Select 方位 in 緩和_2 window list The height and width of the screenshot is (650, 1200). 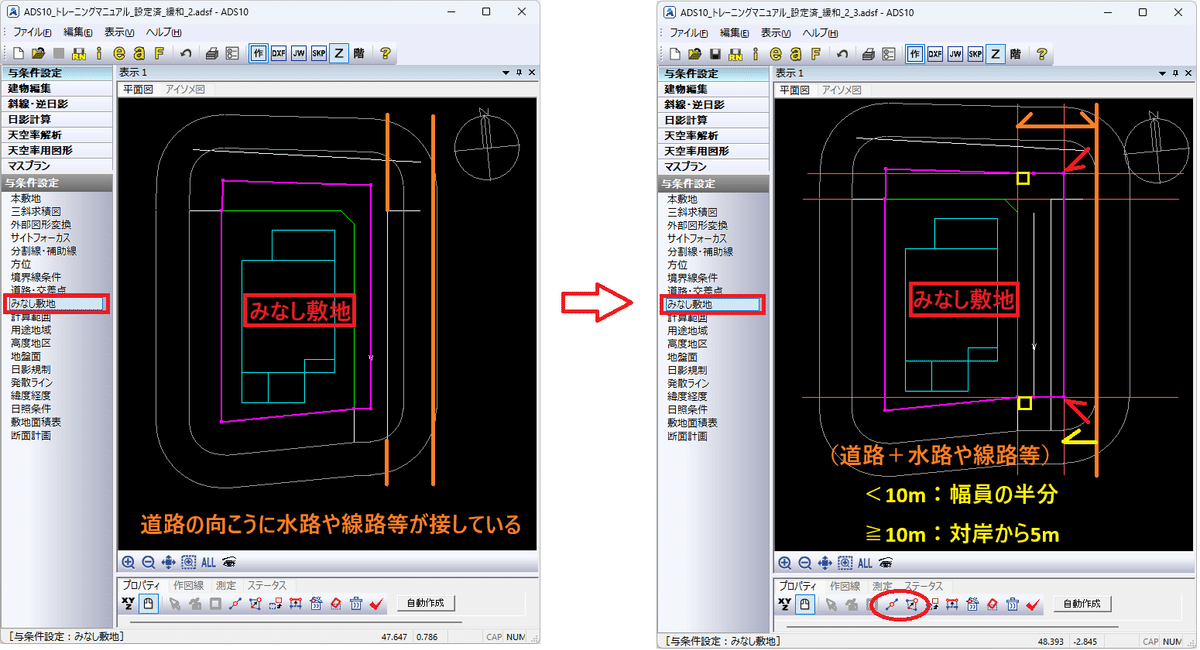point(20,264)
